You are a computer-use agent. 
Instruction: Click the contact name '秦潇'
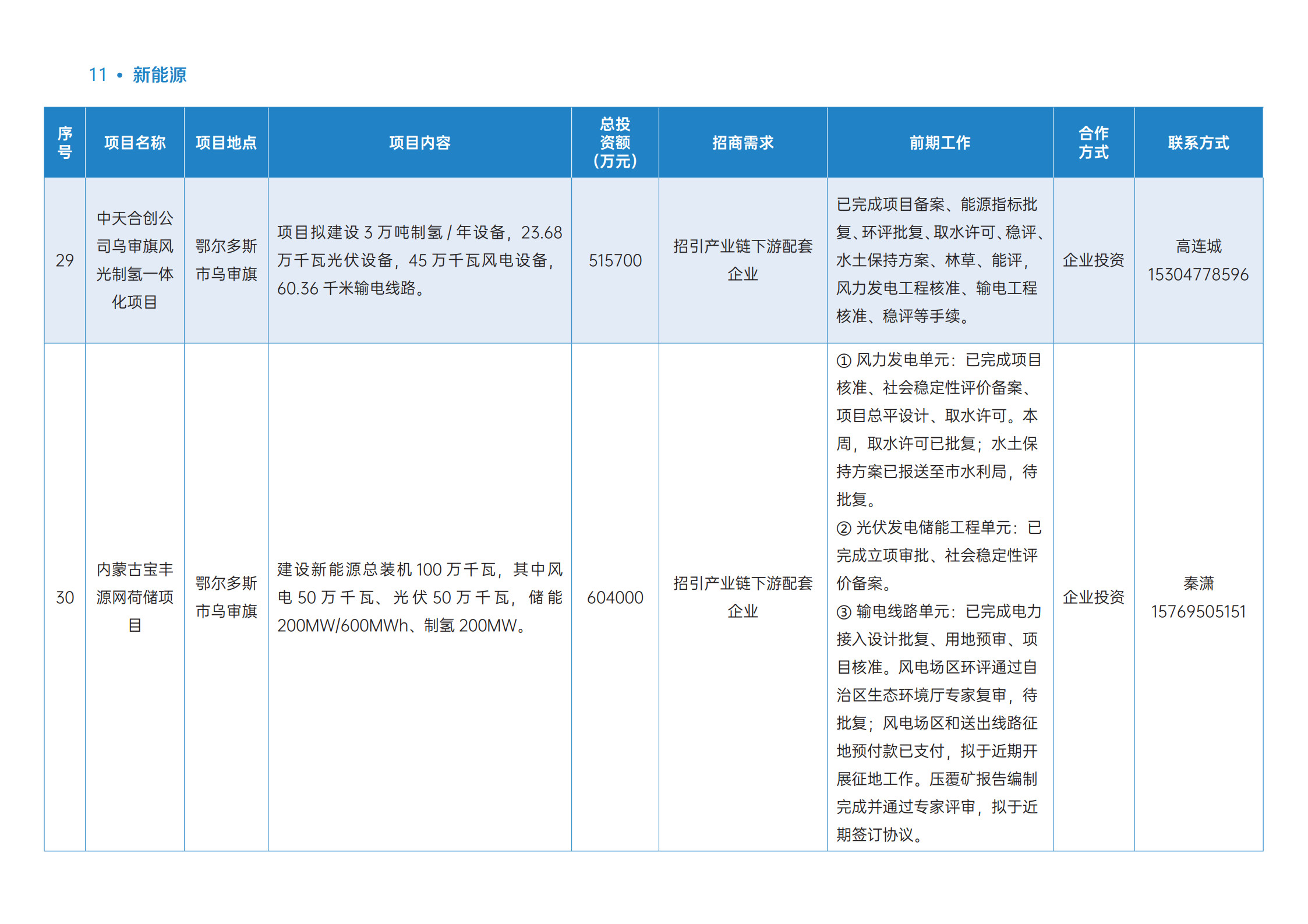[1199, 583]
